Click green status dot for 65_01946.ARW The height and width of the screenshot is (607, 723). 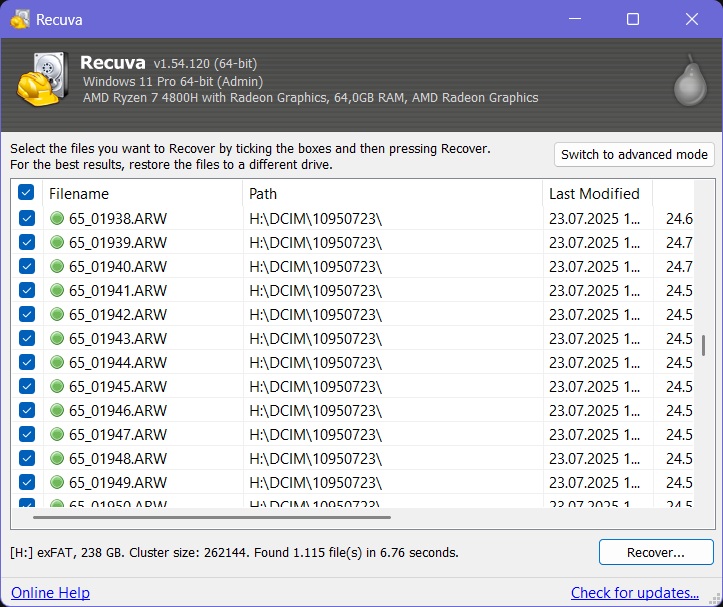coord(57,410)
